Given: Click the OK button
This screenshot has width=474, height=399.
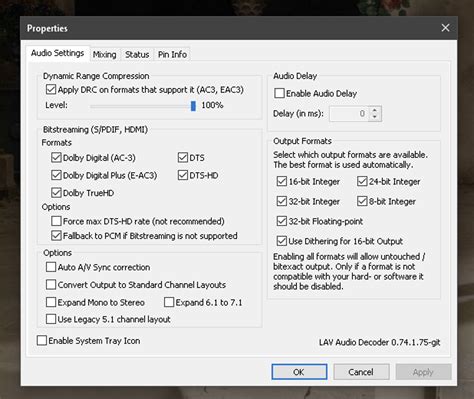Looking at the screenshot, I should point(299,372).
